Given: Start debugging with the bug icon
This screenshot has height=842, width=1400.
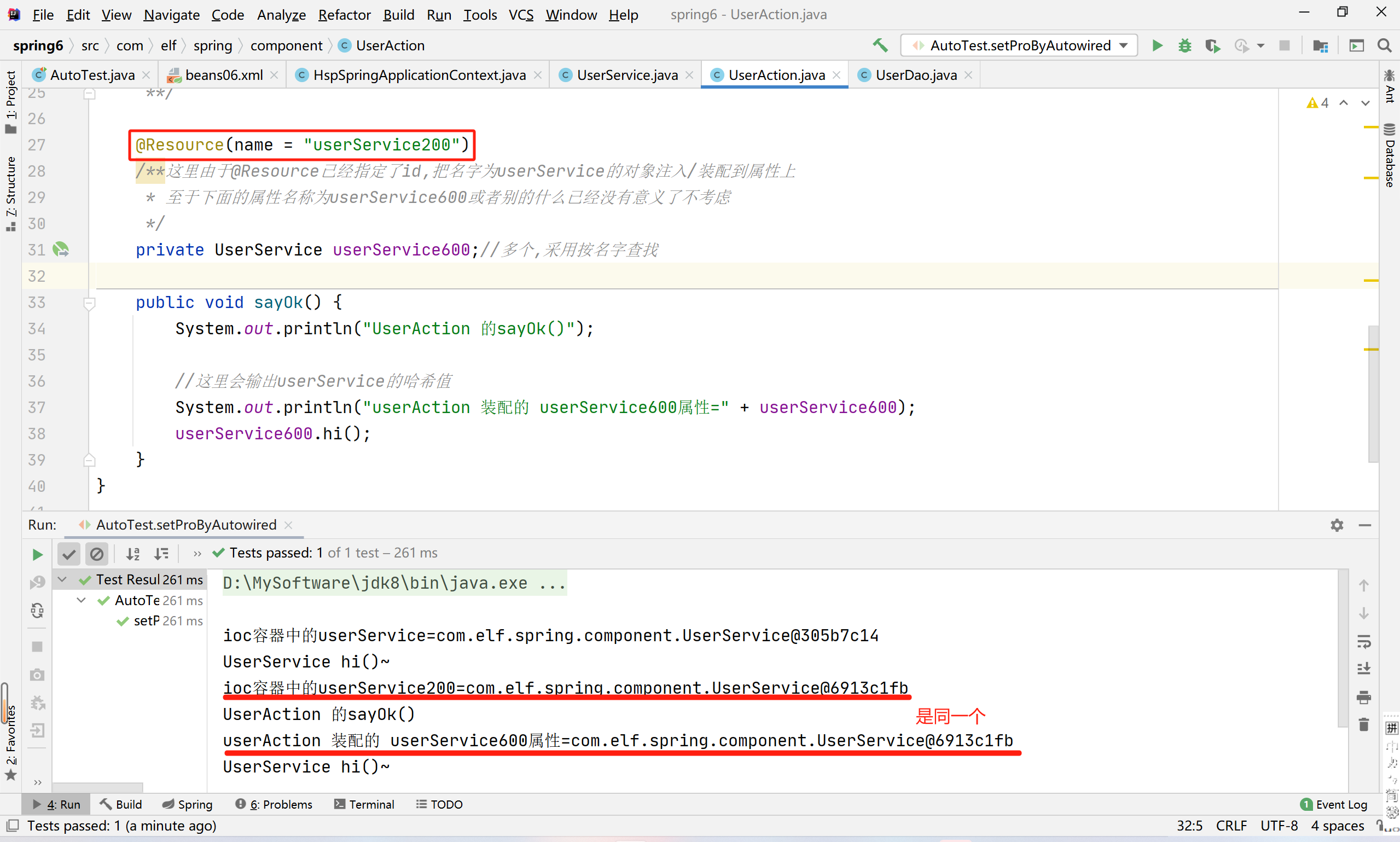Looking at the screenshot, I should [x=1184, y=45].
